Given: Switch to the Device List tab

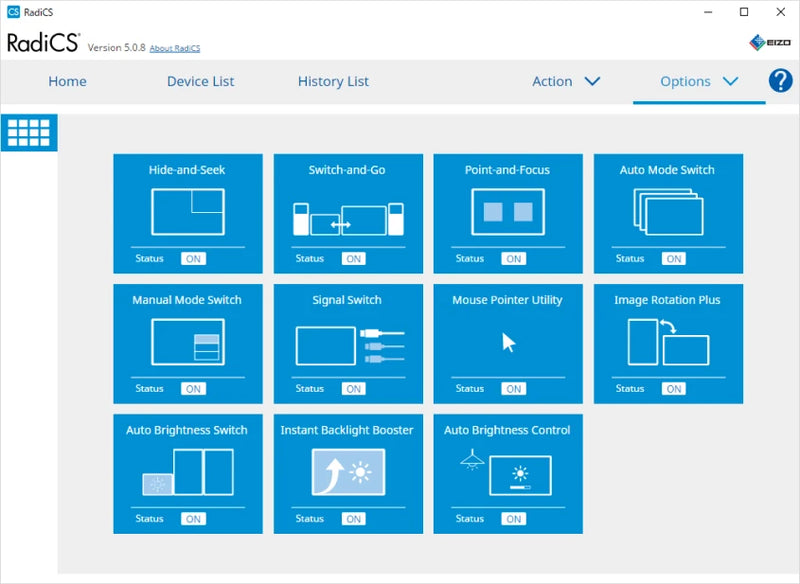Looking at the screenshot, I should tap(200, 82).
